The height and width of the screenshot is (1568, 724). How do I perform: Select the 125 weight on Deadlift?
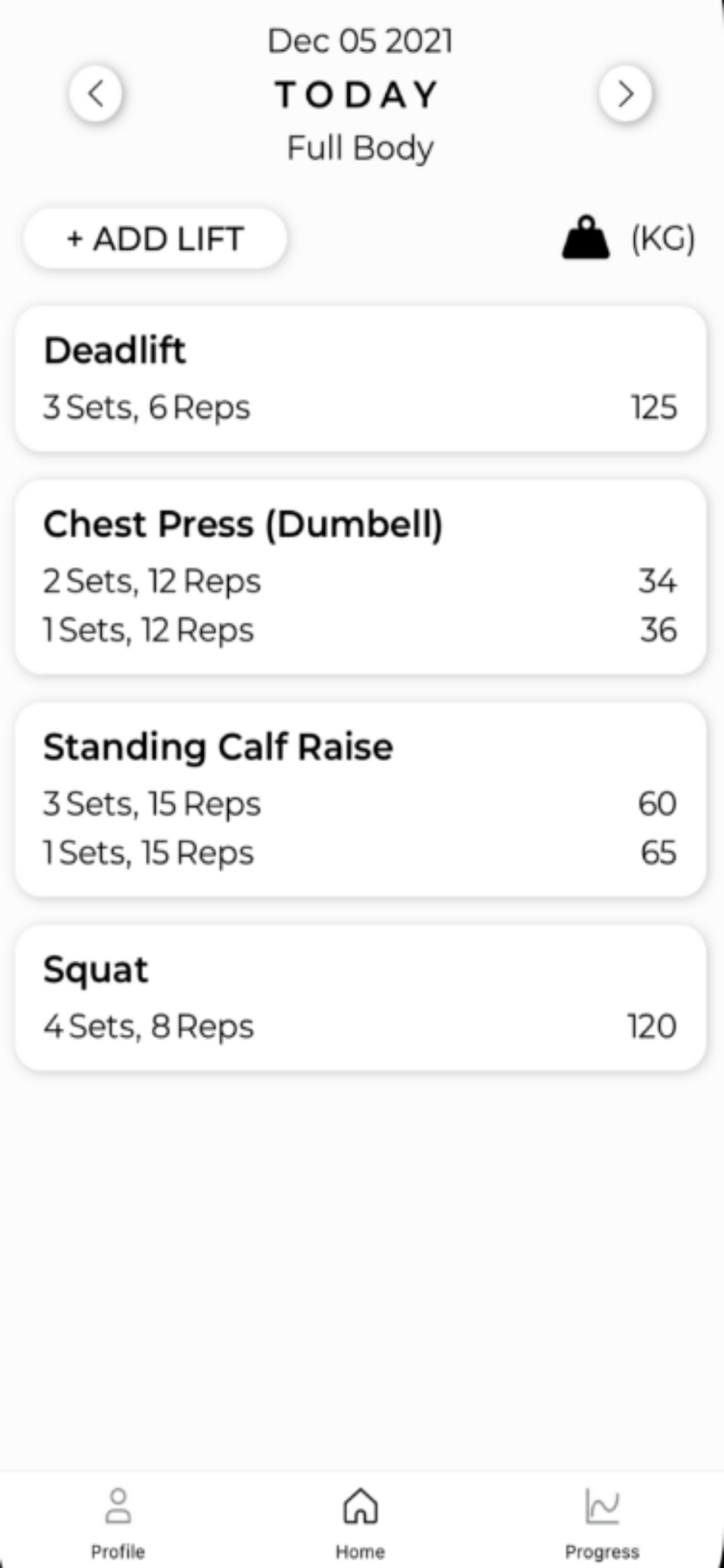click(x=654, y=408)
